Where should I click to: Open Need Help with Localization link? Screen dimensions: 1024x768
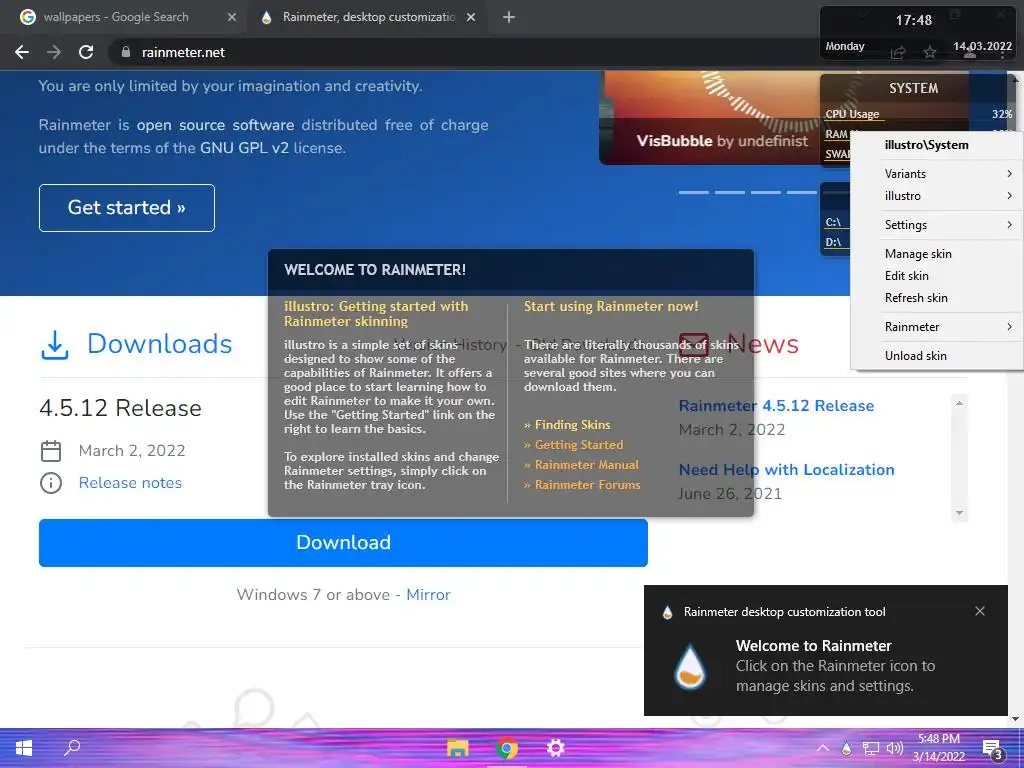(x=786, y=470)
